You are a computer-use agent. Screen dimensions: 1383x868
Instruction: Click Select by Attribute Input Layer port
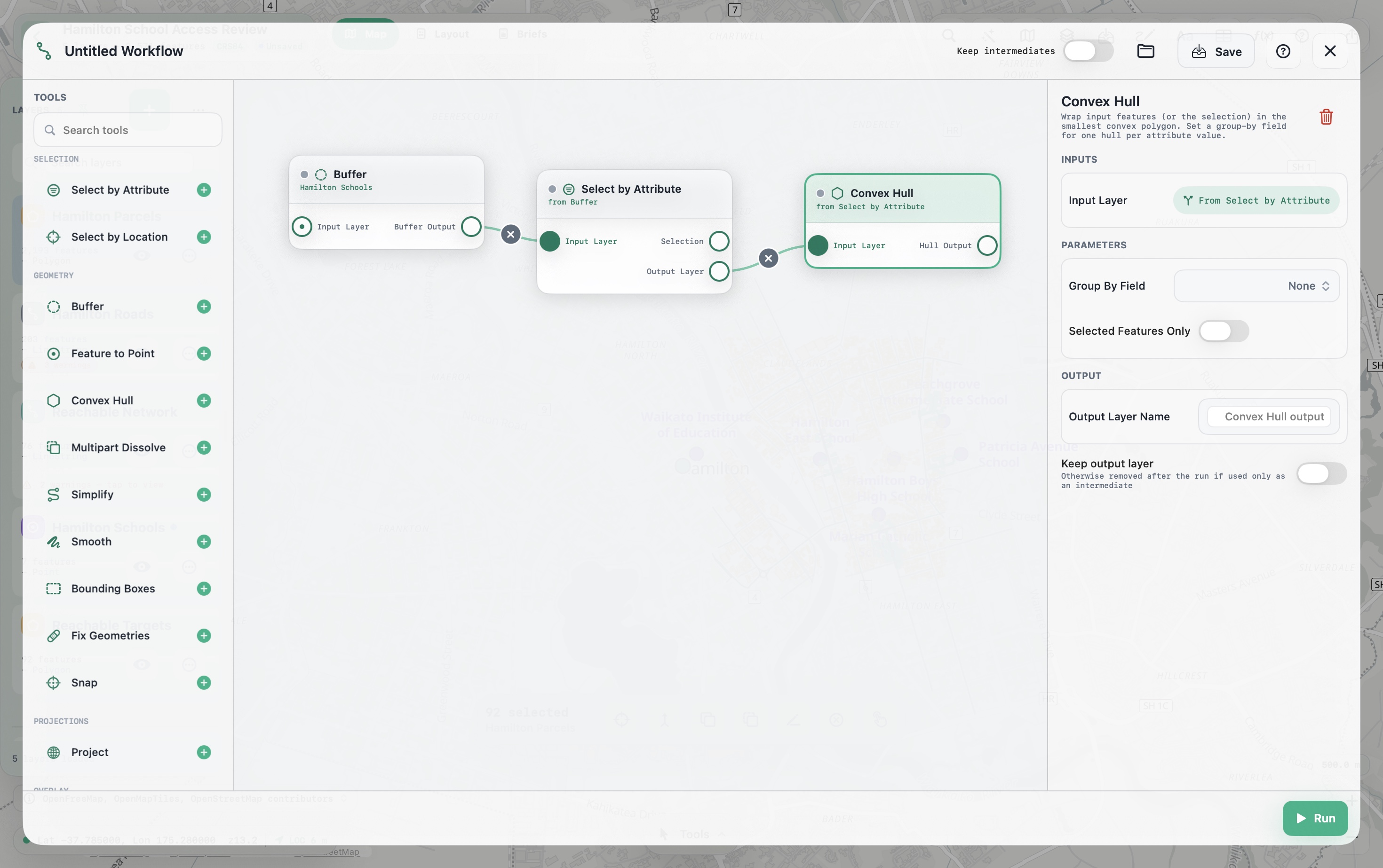click(x=549, y=241)
